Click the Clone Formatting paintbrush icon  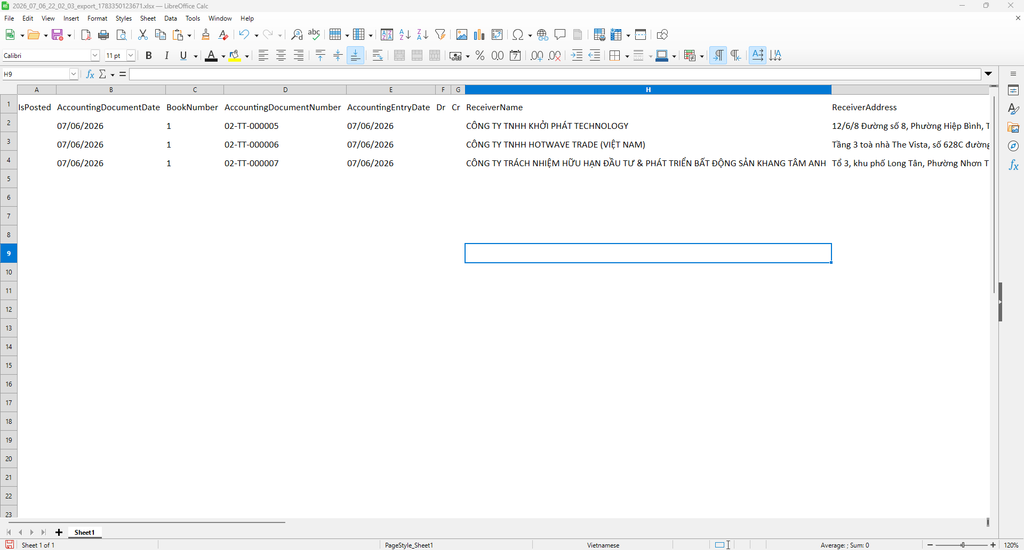(206, 35)
